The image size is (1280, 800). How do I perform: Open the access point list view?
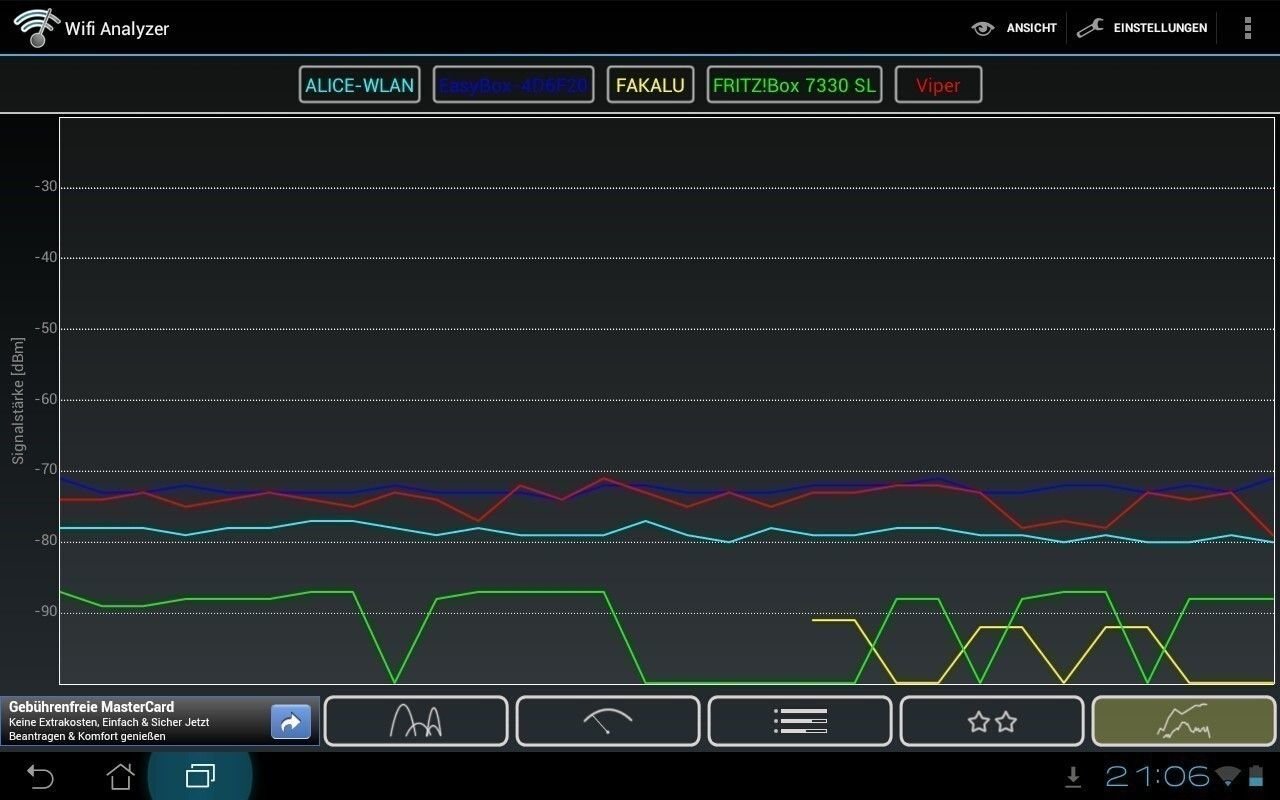[800, 721]
